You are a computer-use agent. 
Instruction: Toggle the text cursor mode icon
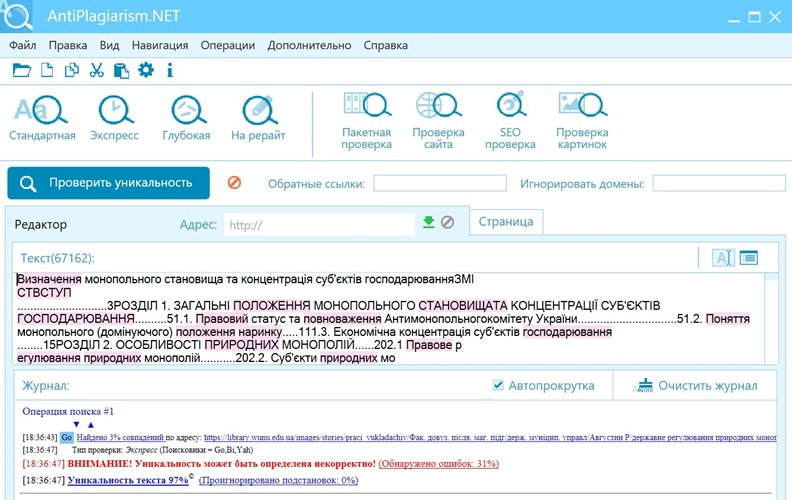(x=723, y=258)
